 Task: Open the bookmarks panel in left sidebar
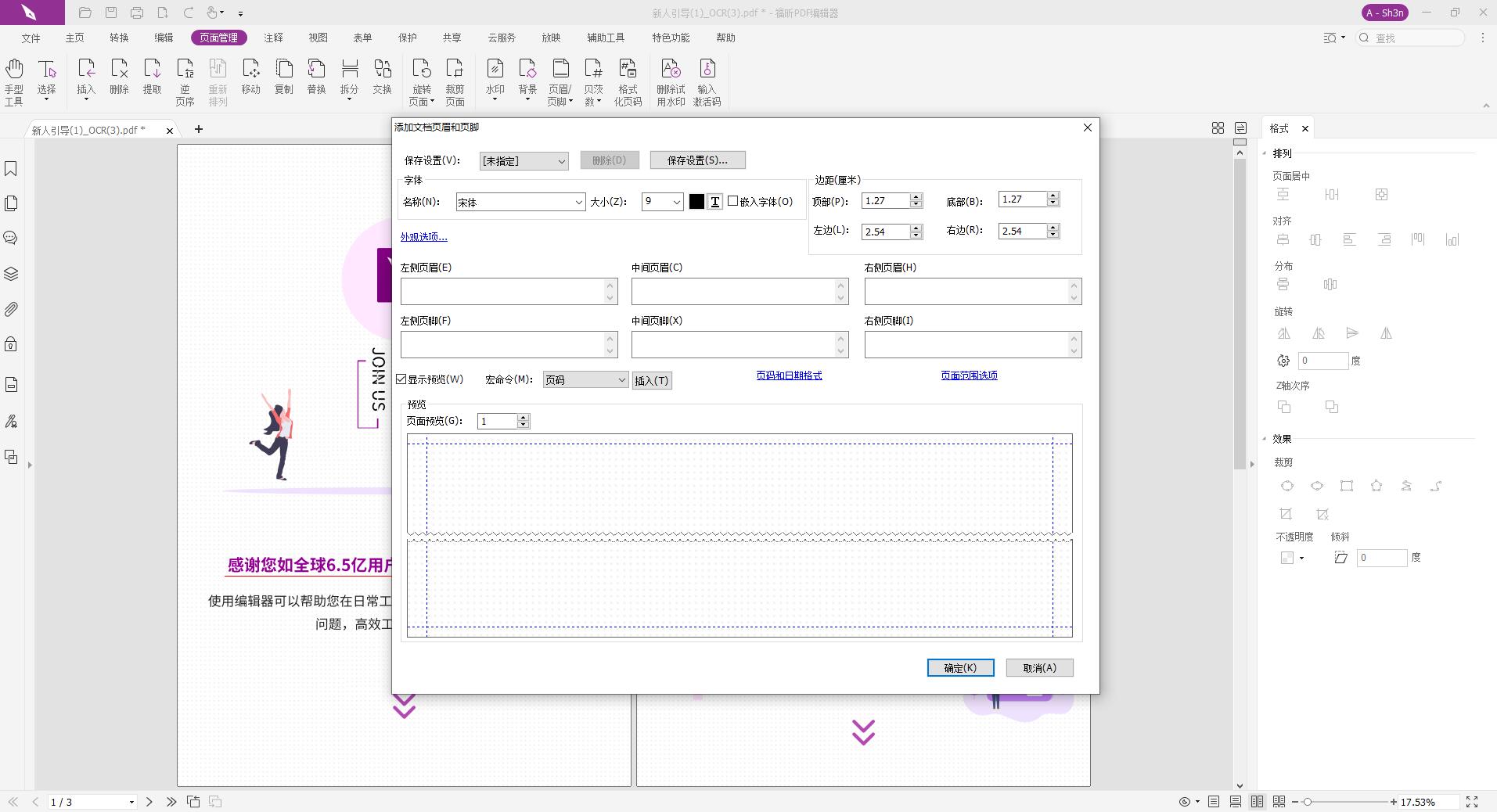click(x=10, y=169)
